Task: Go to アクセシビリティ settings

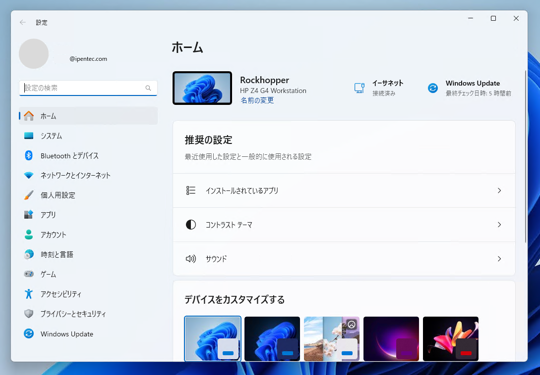Action: 88,294
